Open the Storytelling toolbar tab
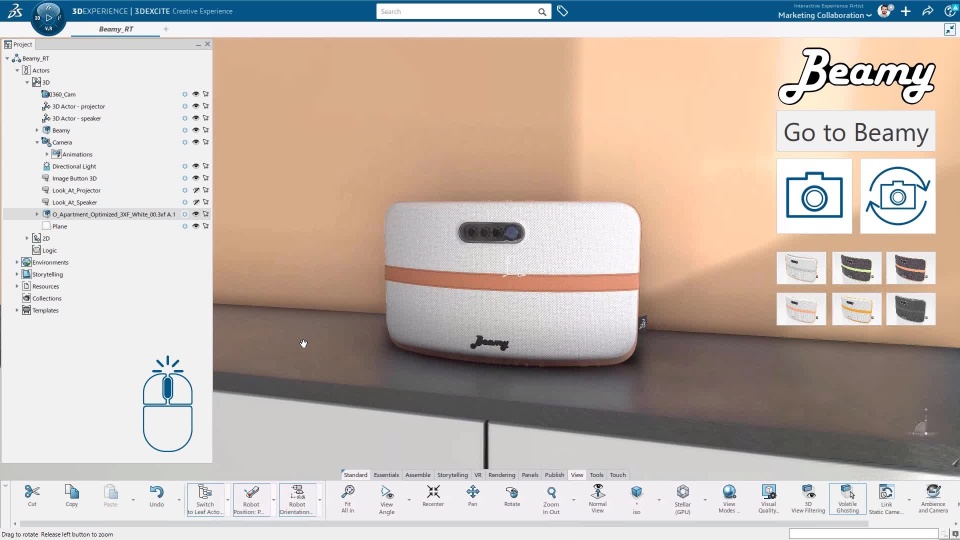 pos(452,475)
